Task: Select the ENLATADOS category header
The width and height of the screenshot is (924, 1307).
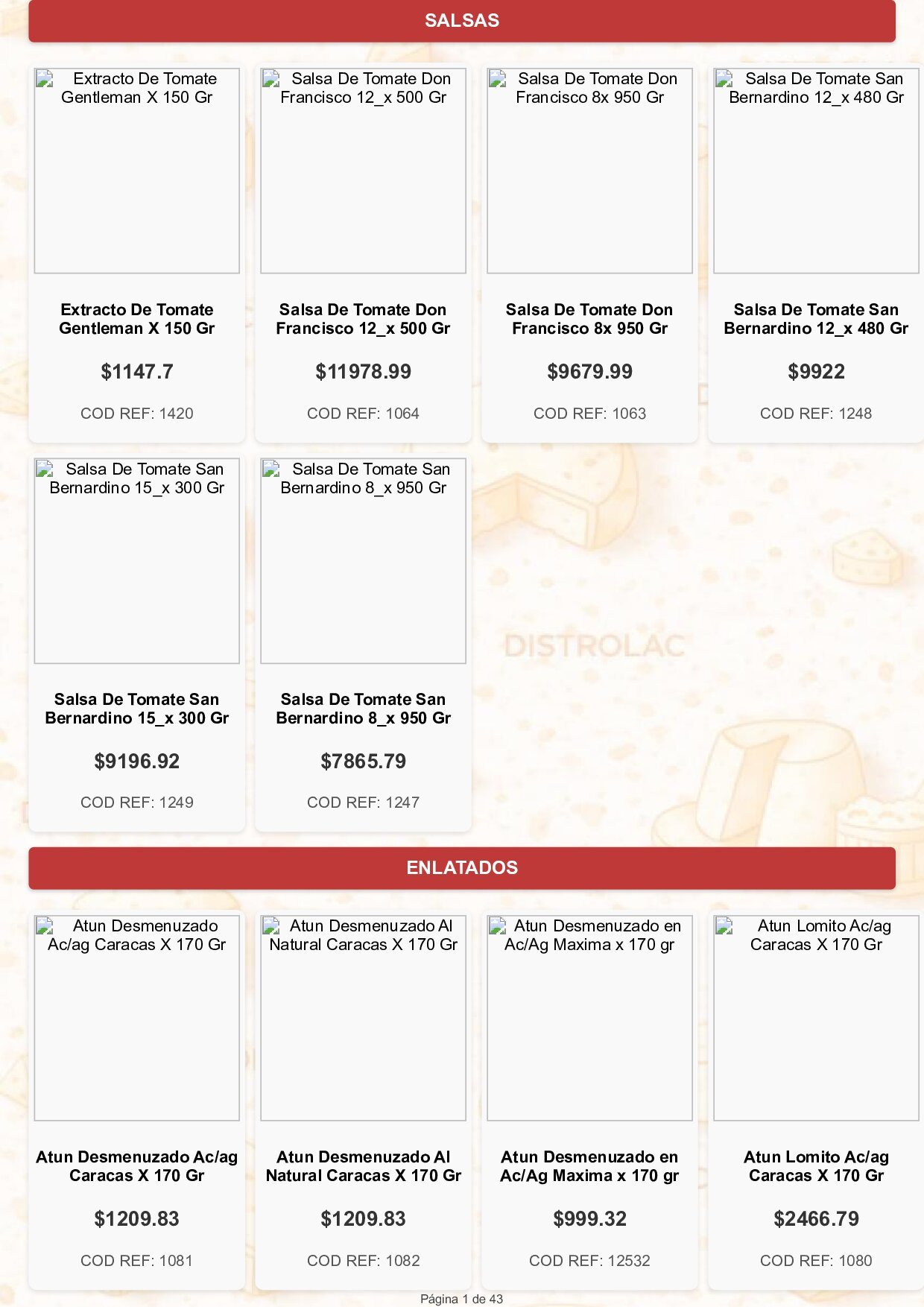Action: pyautogui.click(x=462, y=868)
